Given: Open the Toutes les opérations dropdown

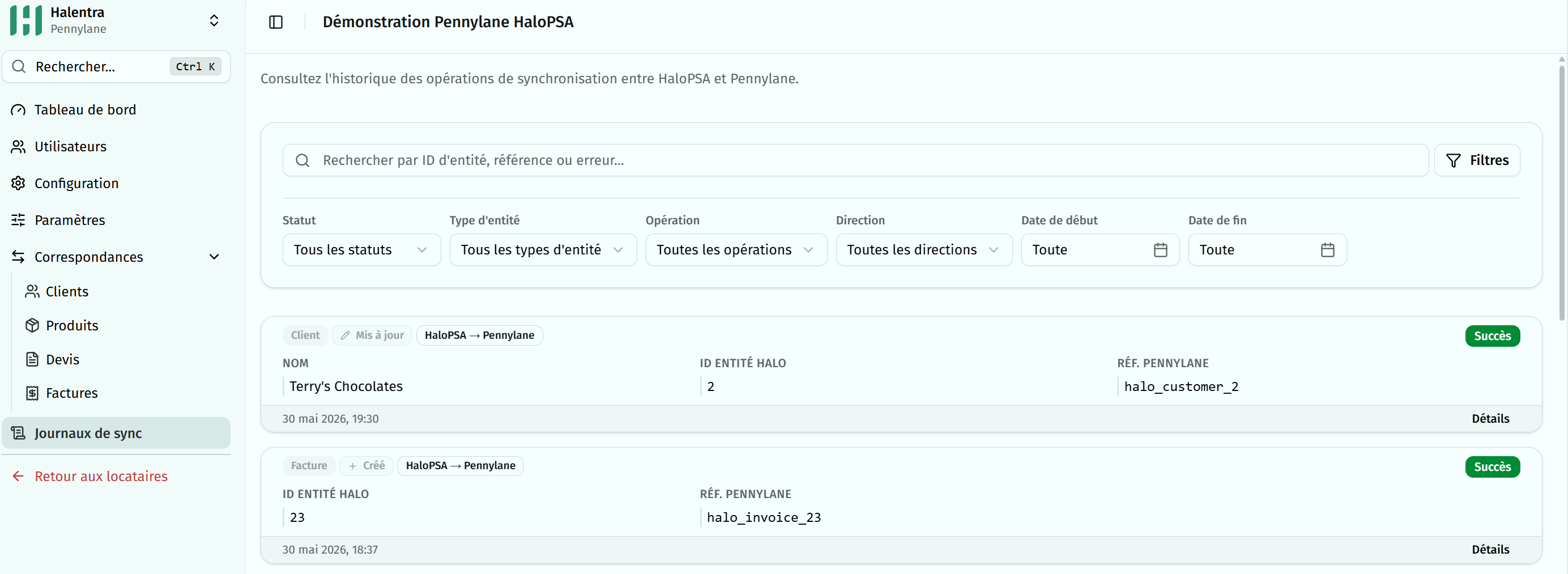Looking at the screenshot, I should click(736, 249).
